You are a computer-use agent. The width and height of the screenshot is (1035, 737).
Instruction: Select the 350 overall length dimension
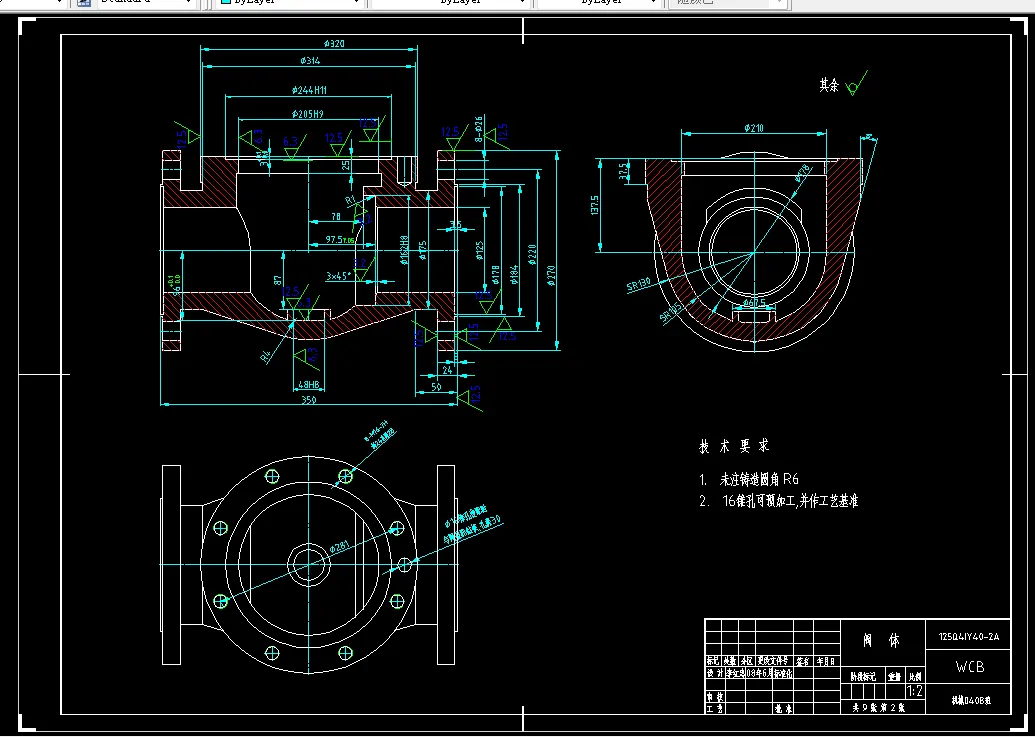[x=308, y=400]
